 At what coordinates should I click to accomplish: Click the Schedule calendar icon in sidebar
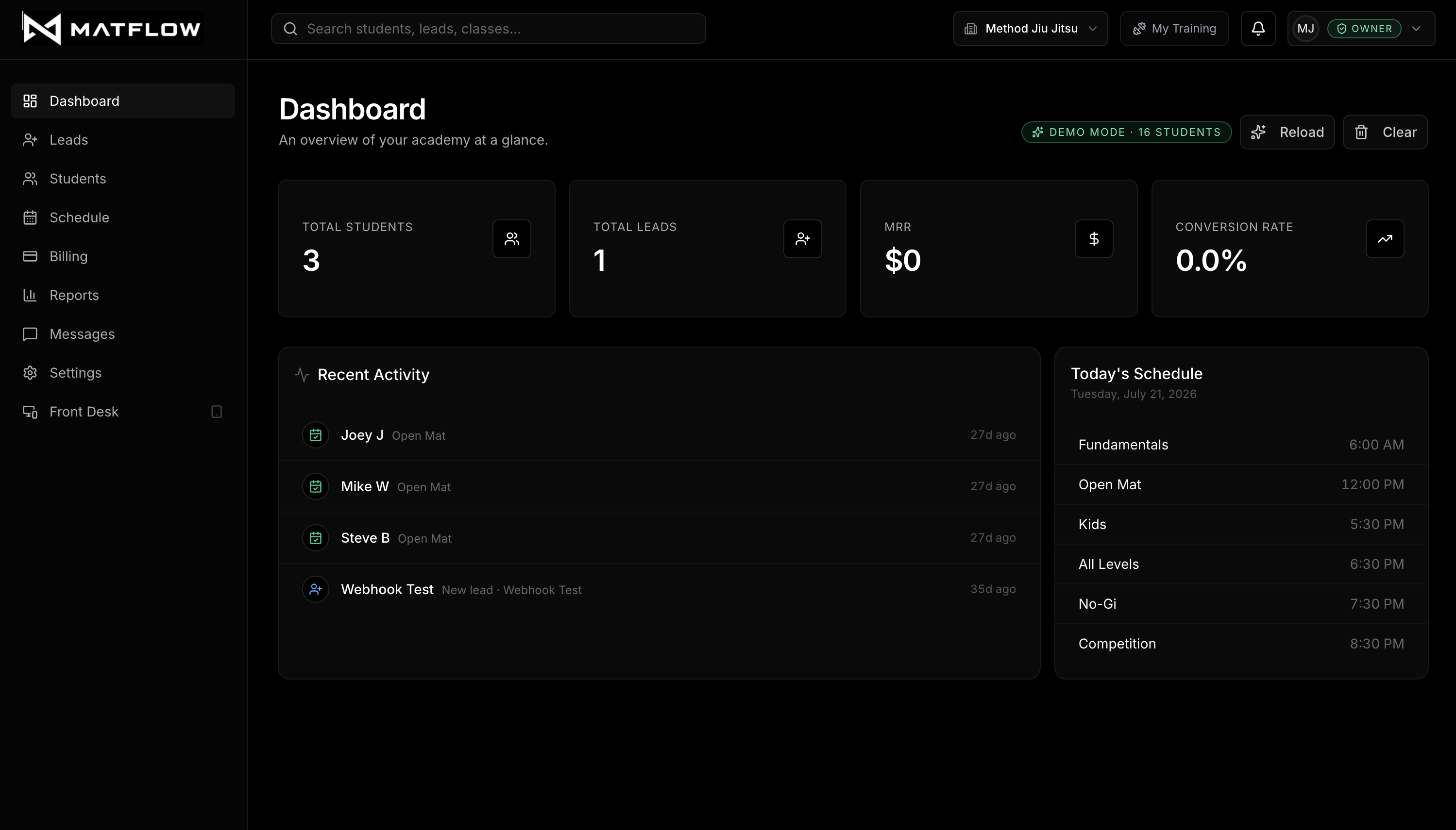30,217
